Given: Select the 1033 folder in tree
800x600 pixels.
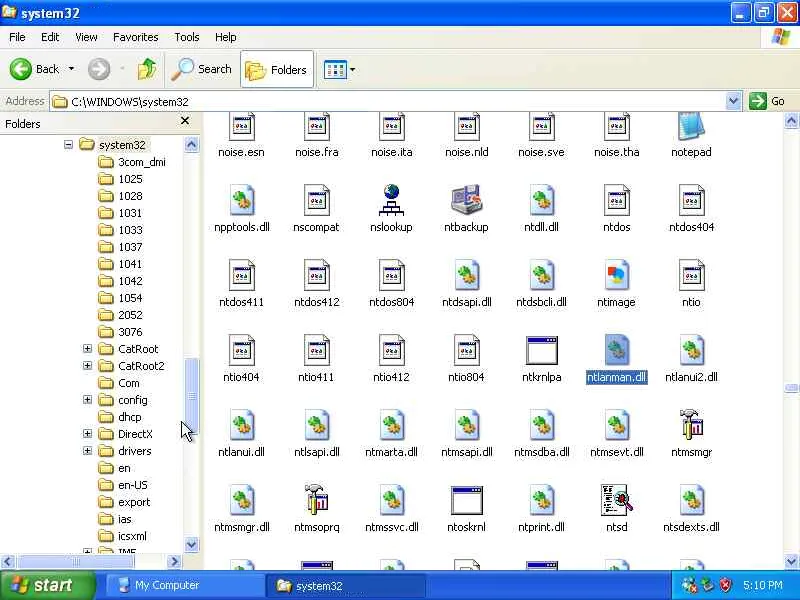Looking at the screenshot, I should (x=120, y=230).
